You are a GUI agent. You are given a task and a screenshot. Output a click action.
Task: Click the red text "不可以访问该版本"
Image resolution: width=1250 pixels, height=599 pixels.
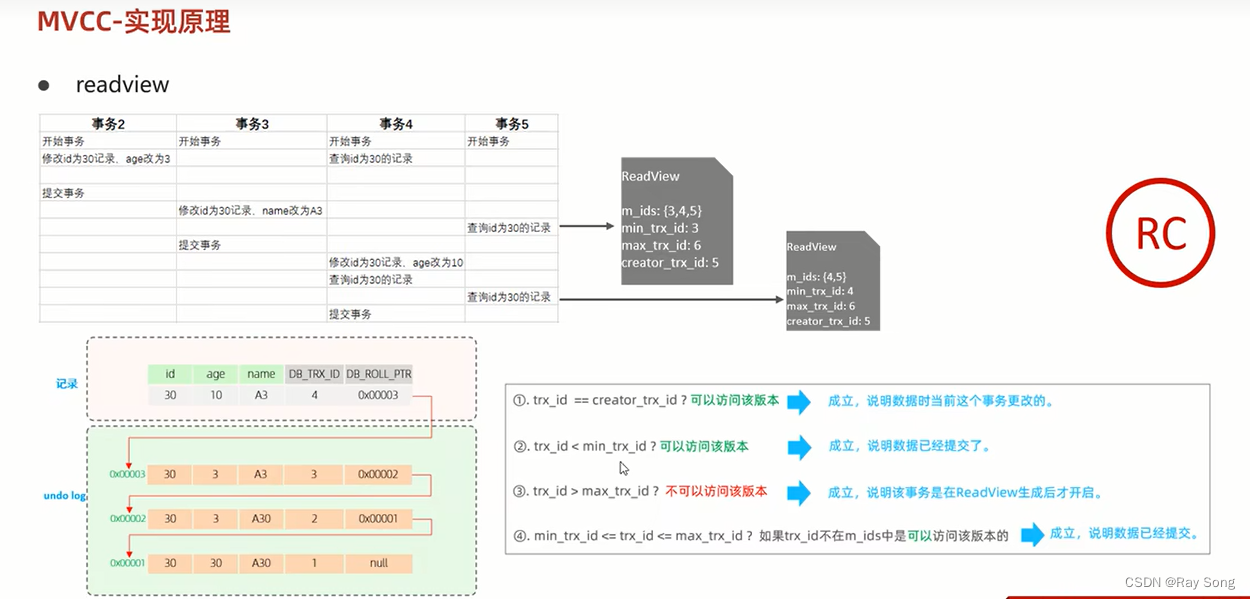(715, 491)
